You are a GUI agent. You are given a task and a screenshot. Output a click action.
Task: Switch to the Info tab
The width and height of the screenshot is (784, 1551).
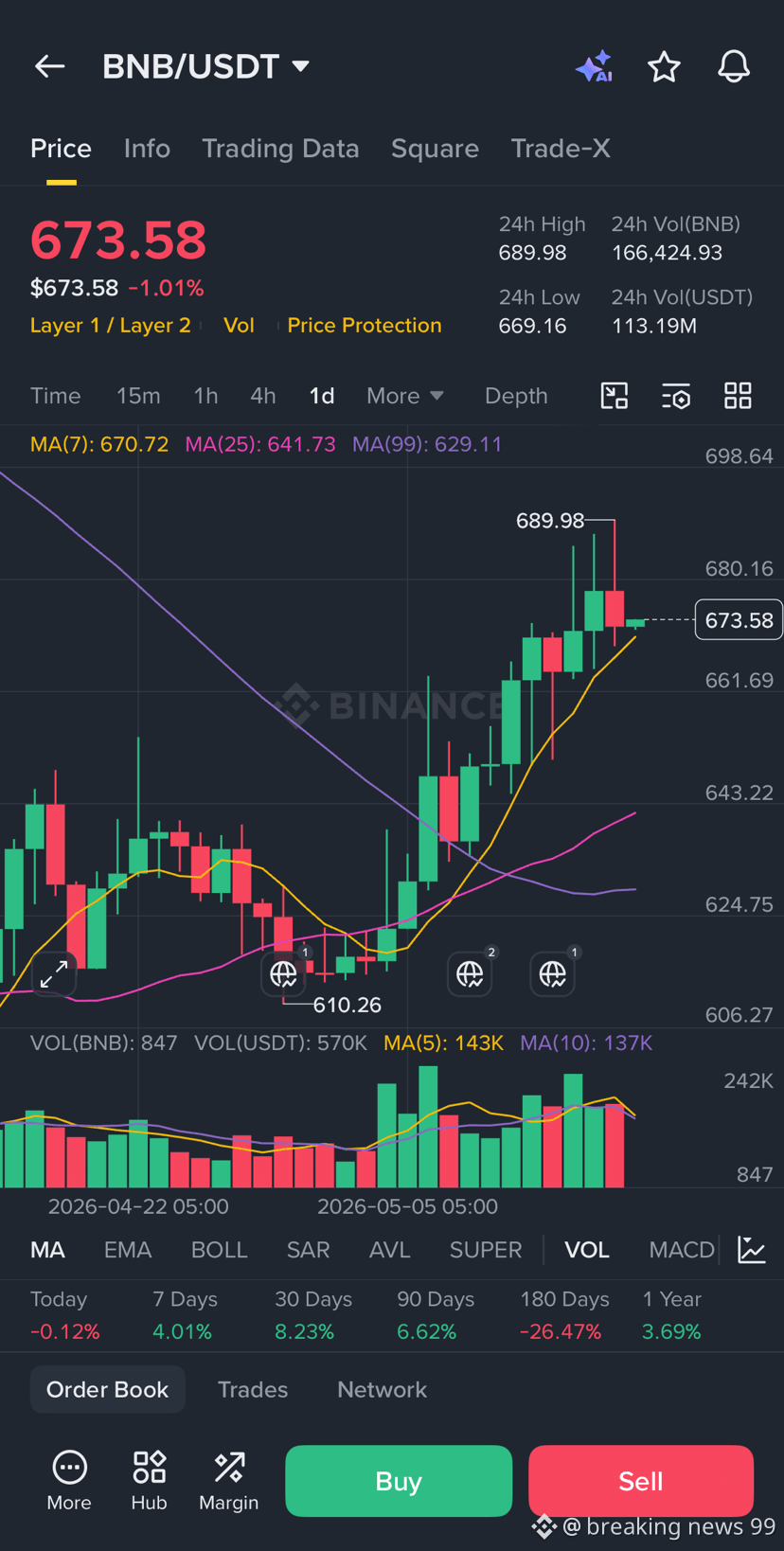click(x=147, y=149)
